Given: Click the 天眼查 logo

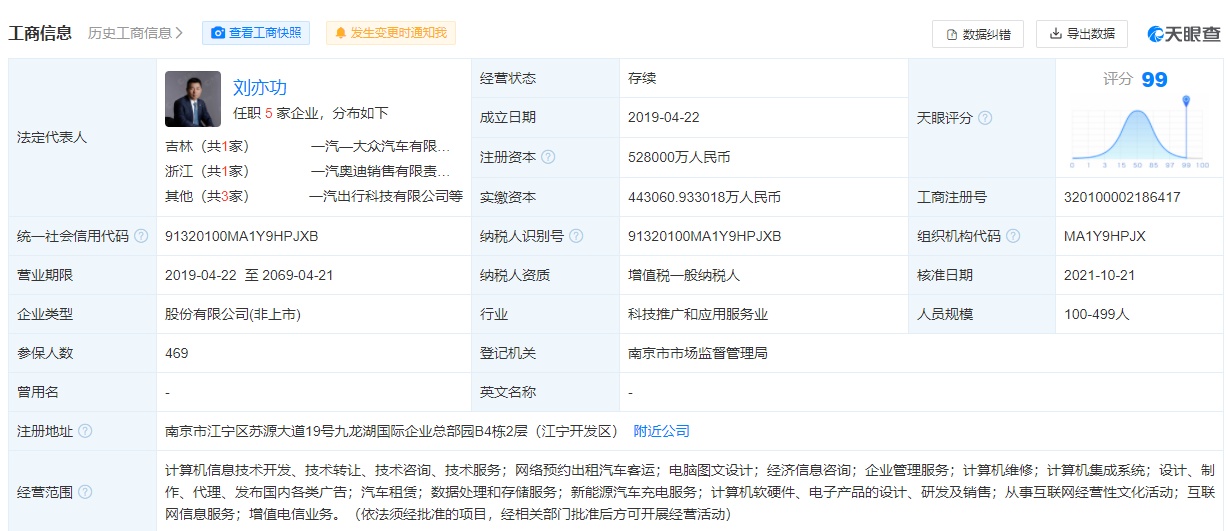Looking at the screenshot, I should [x=1184, y=34].
